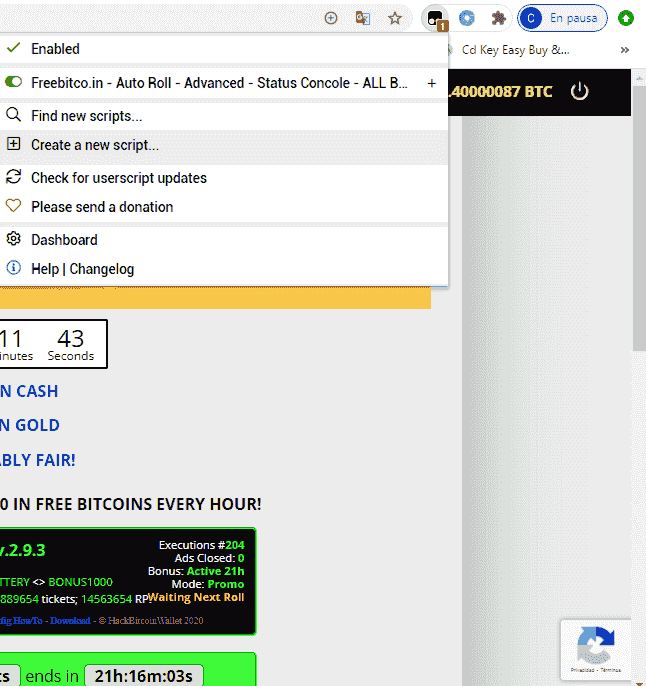Click the 'N CASH' blue link
This screenshot has height=686, width=646.
(29, 392)
